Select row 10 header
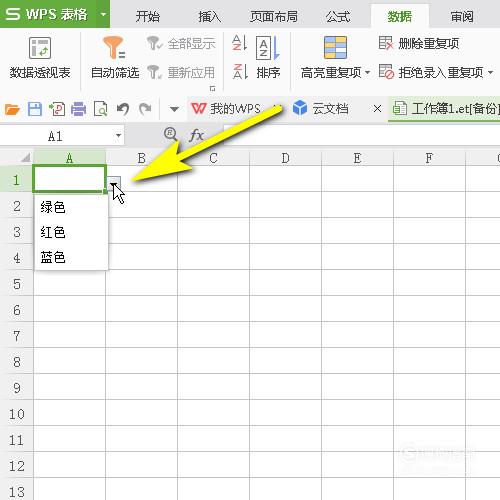Viewport: 500px width, 500px height. [x=16, y=414]
